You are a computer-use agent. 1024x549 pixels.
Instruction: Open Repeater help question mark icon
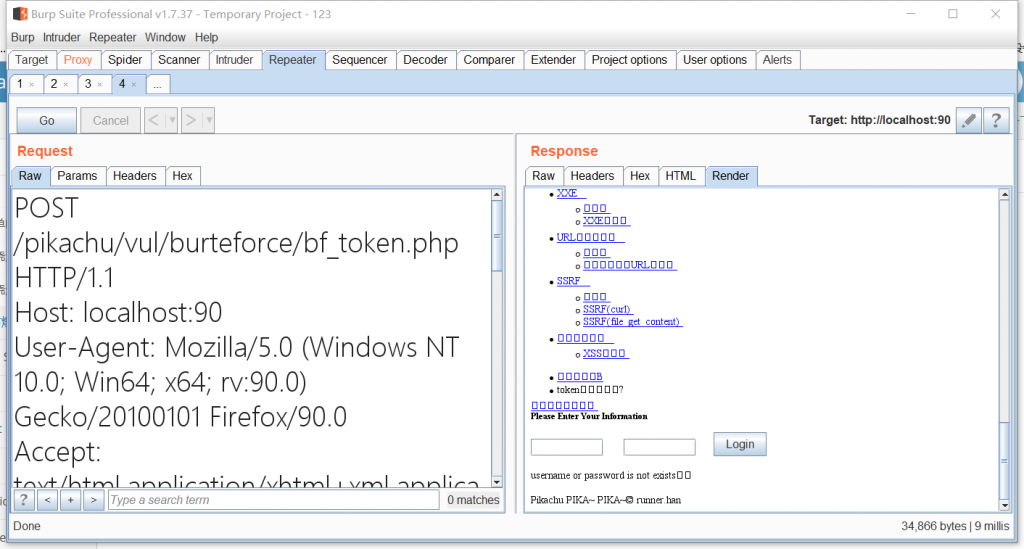tap(994, 120)
